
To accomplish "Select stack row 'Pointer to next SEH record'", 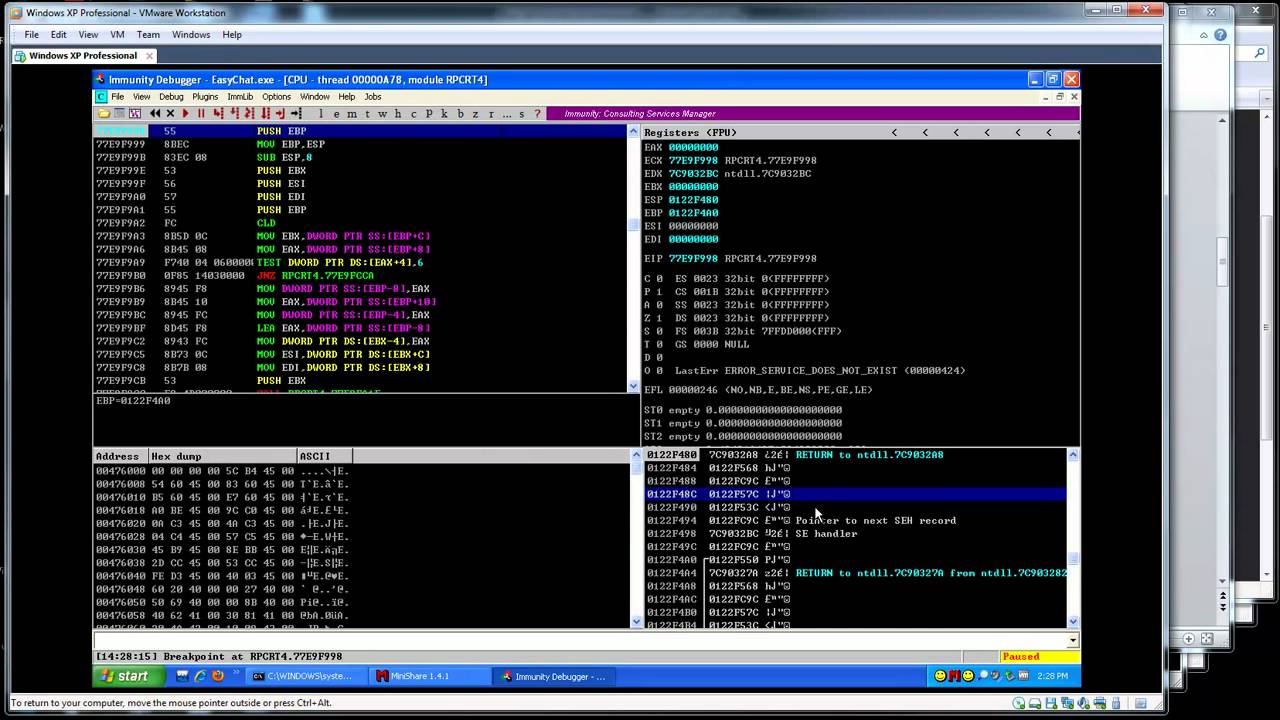I will tap(855, 520).
